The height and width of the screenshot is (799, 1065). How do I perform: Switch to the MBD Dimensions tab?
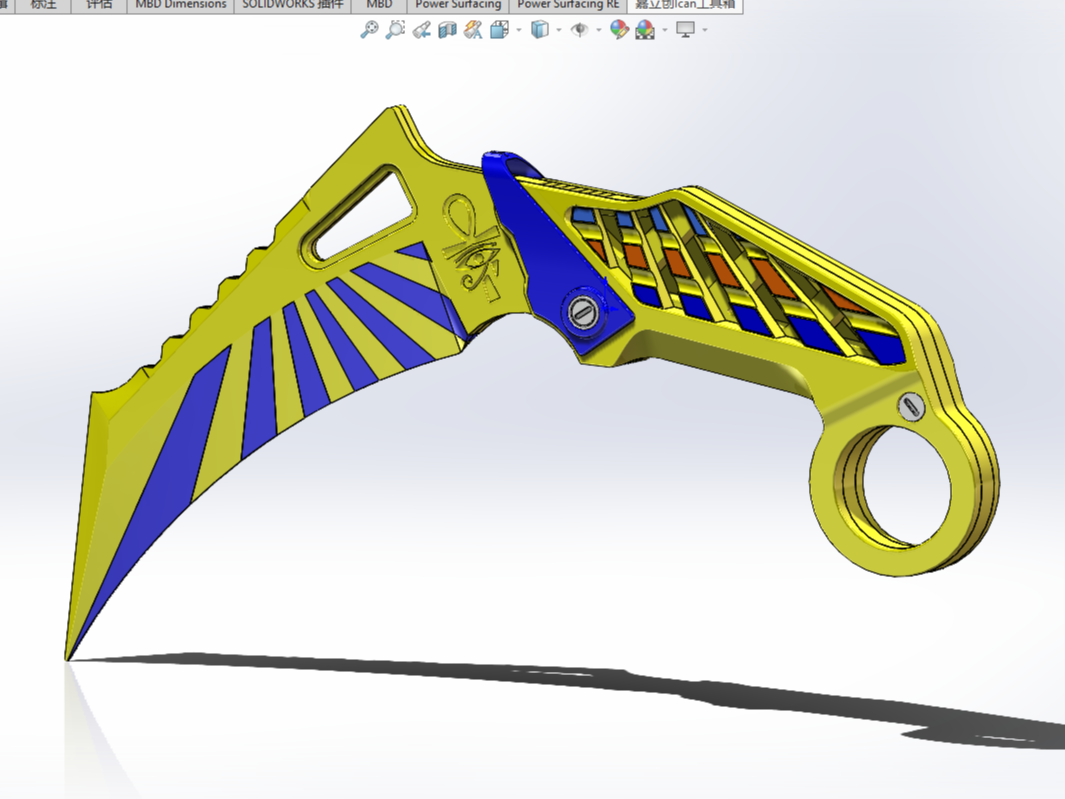[181, 5]
